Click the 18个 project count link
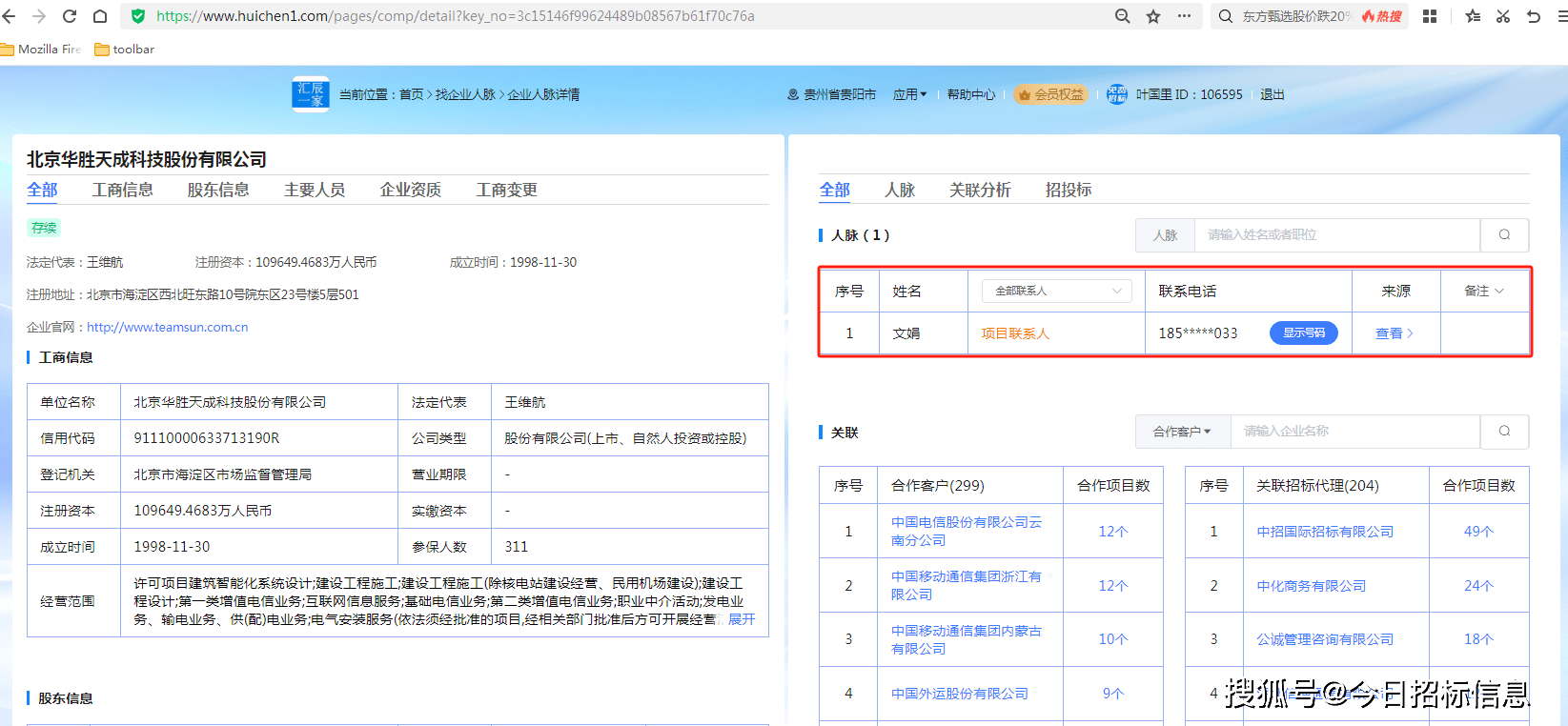The height and width of the screenshot is (726, 1568). [x=1479, y=639]
